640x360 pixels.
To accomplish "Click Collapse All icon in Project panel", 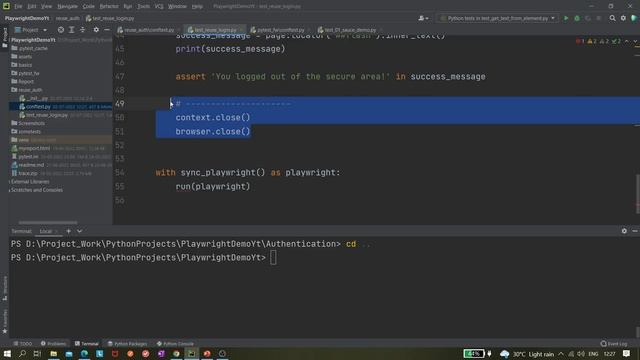I will (82, 30).
